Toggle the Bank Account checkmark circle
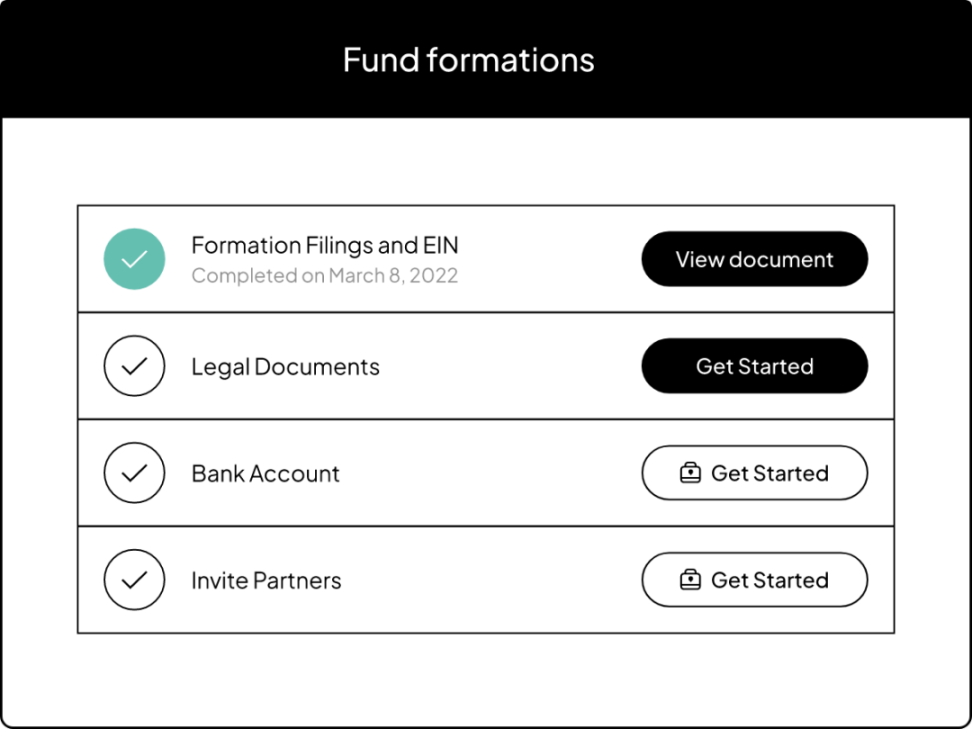 (x=134, y=473)
